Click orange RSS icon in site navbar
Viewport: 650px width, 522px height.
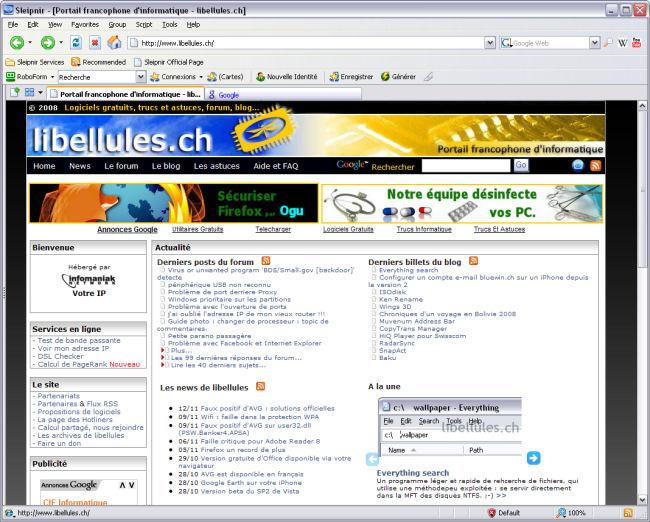[595, 166]
